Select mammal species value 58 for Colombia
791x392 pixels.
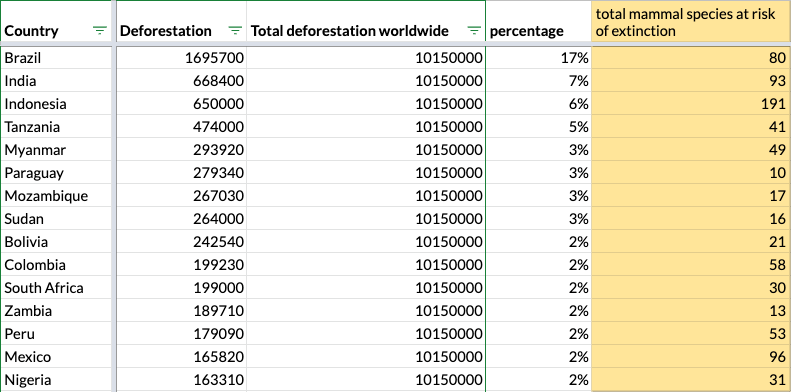[x=691, y=264]
